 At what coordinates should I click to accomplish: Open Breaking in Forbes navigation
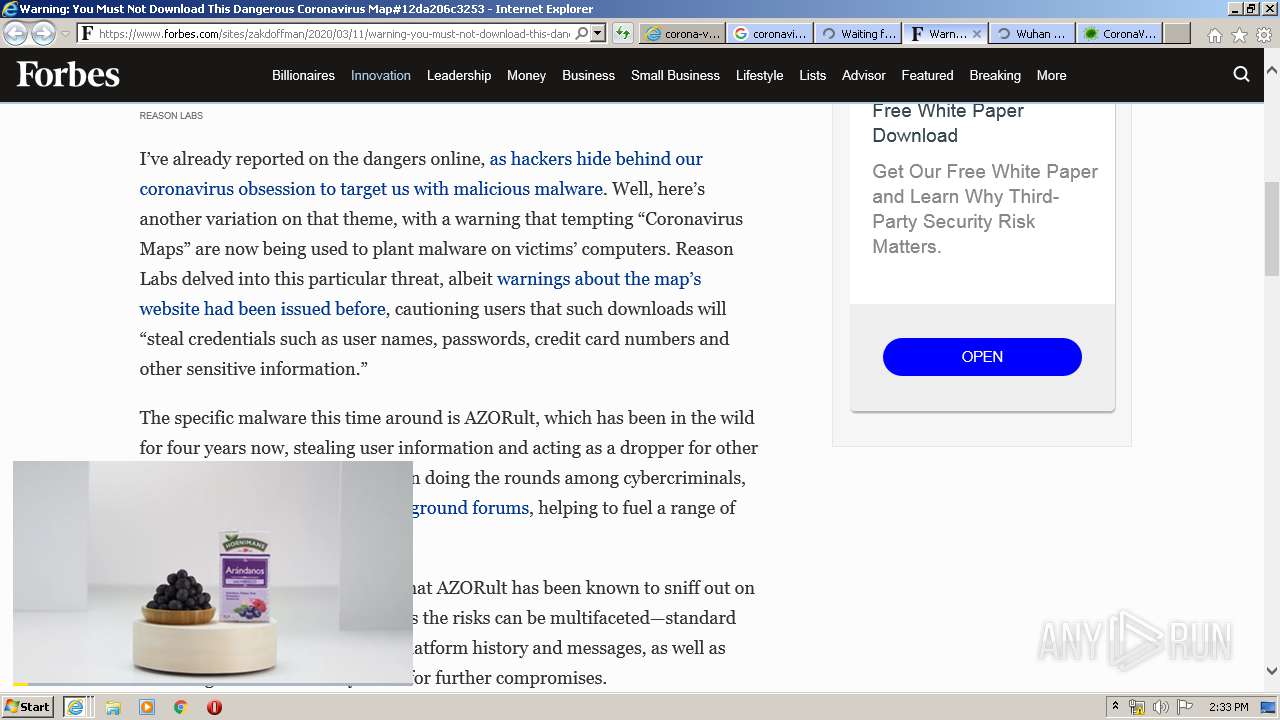pos(995,75)
